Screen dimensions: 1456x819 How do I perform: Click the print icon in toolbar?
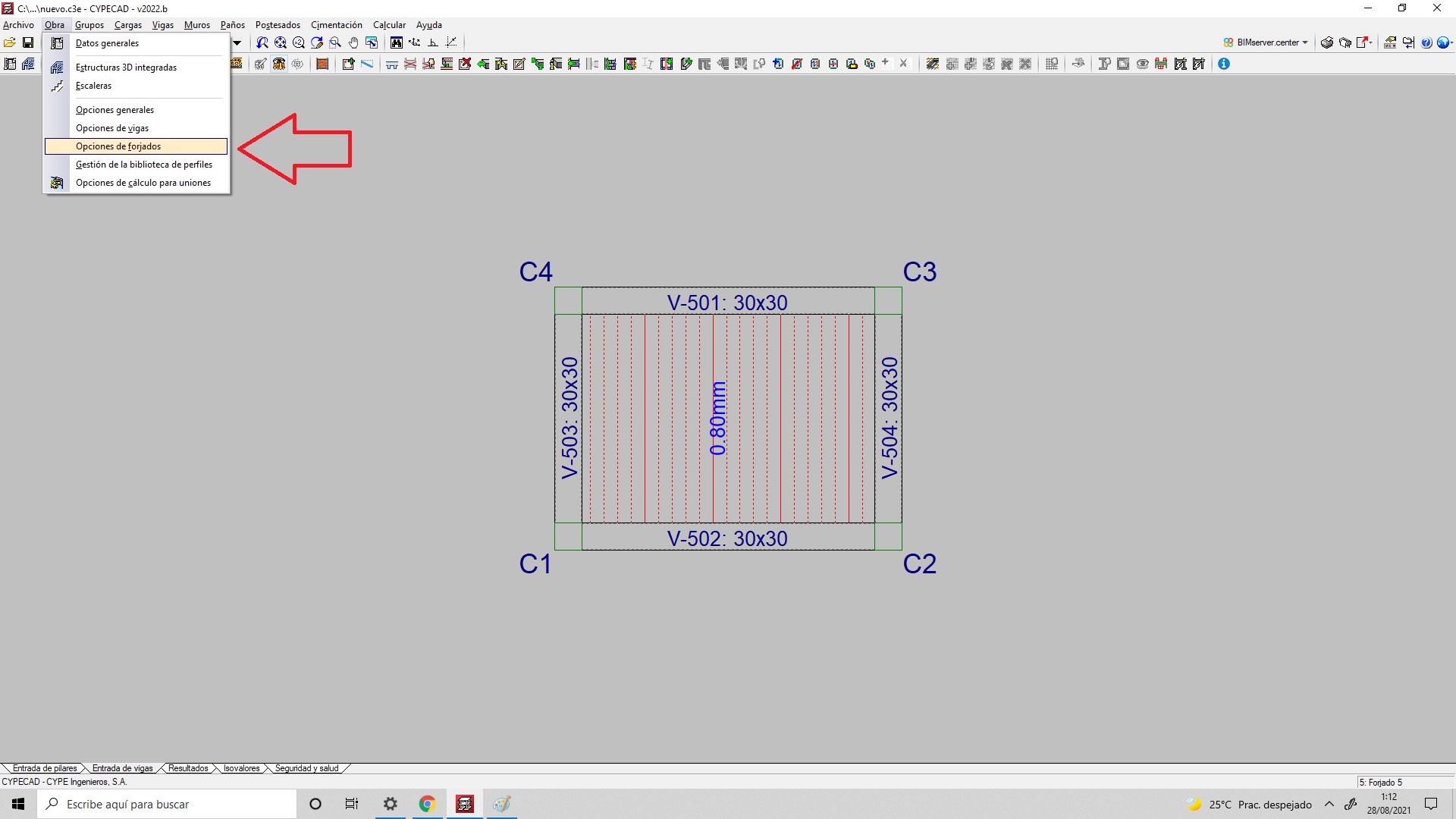[x=1327, y=42]
